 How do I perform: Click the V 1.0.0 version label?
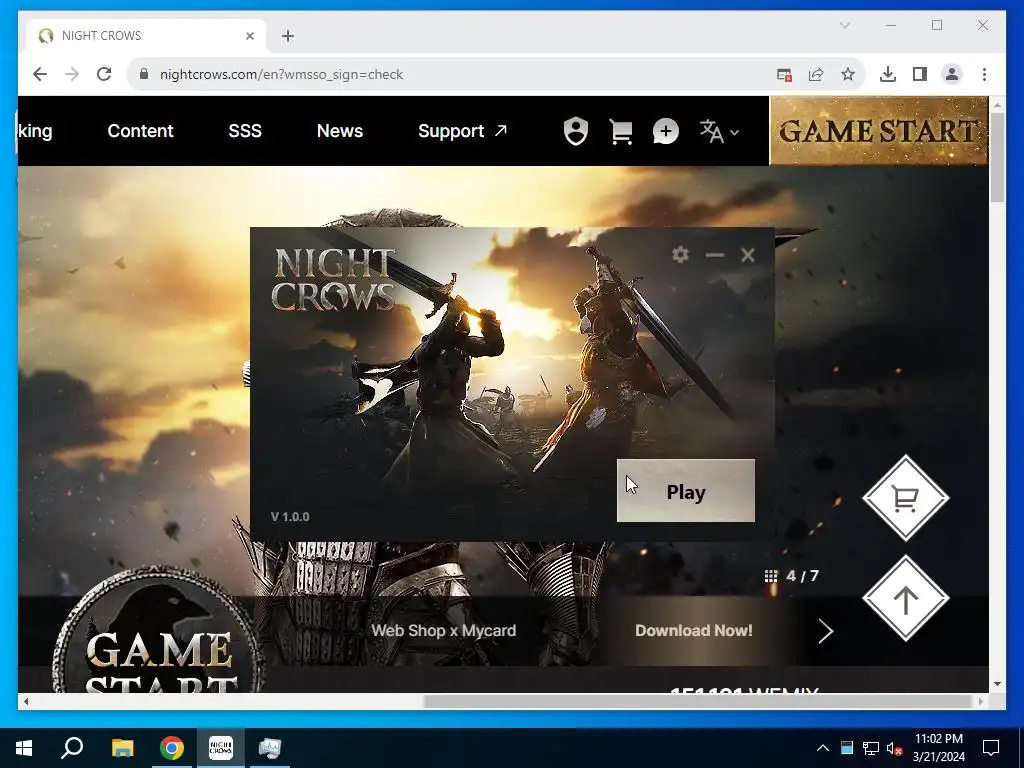coord(290,517)
